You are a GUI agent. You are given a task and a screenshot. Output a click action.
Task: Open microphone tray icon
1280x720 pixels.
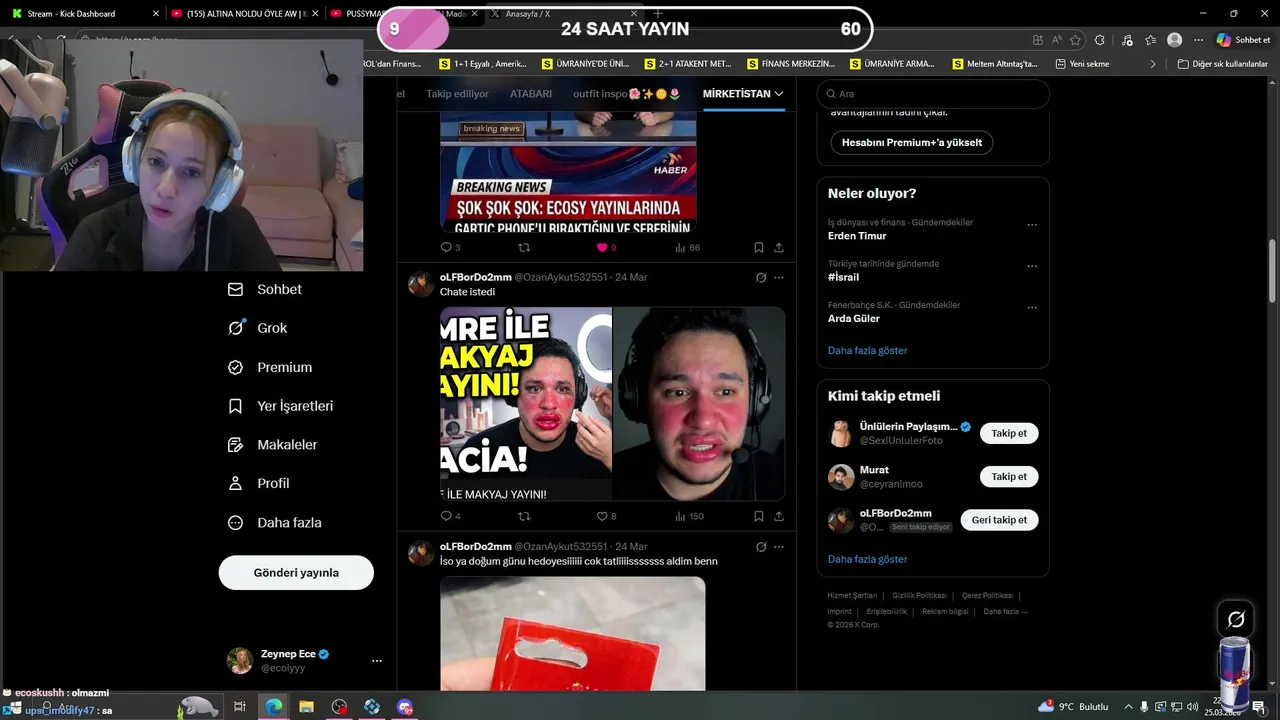1145,707
